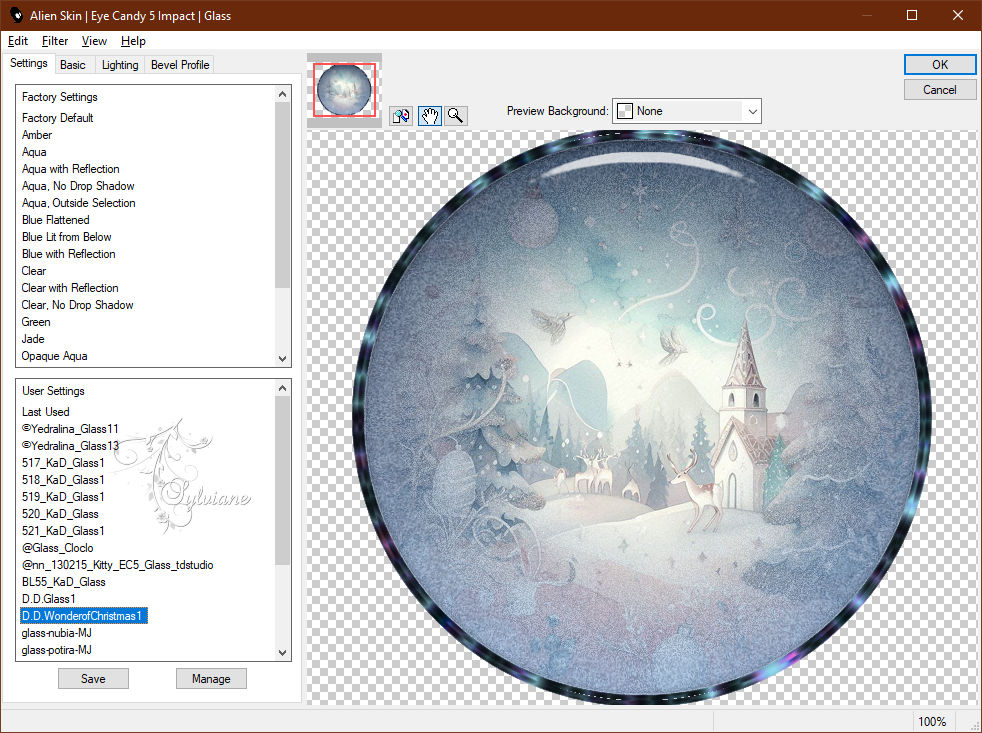Click the navigator preview thumbnail
This screenshot has width=982, height=733.
344,90
